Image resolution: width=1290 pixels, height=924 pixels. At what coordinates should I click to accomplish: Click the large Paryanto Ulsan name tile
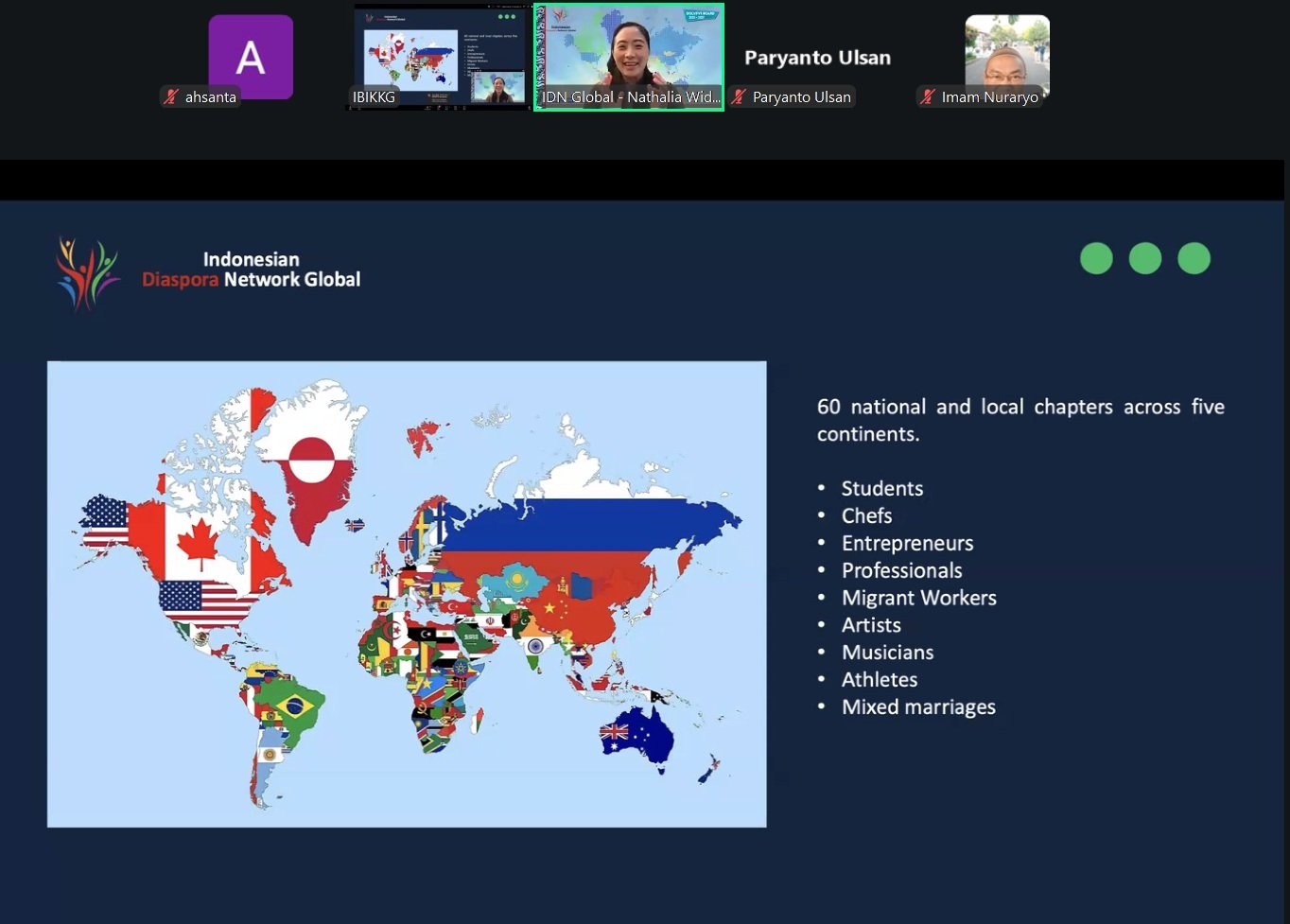point(817,58)
